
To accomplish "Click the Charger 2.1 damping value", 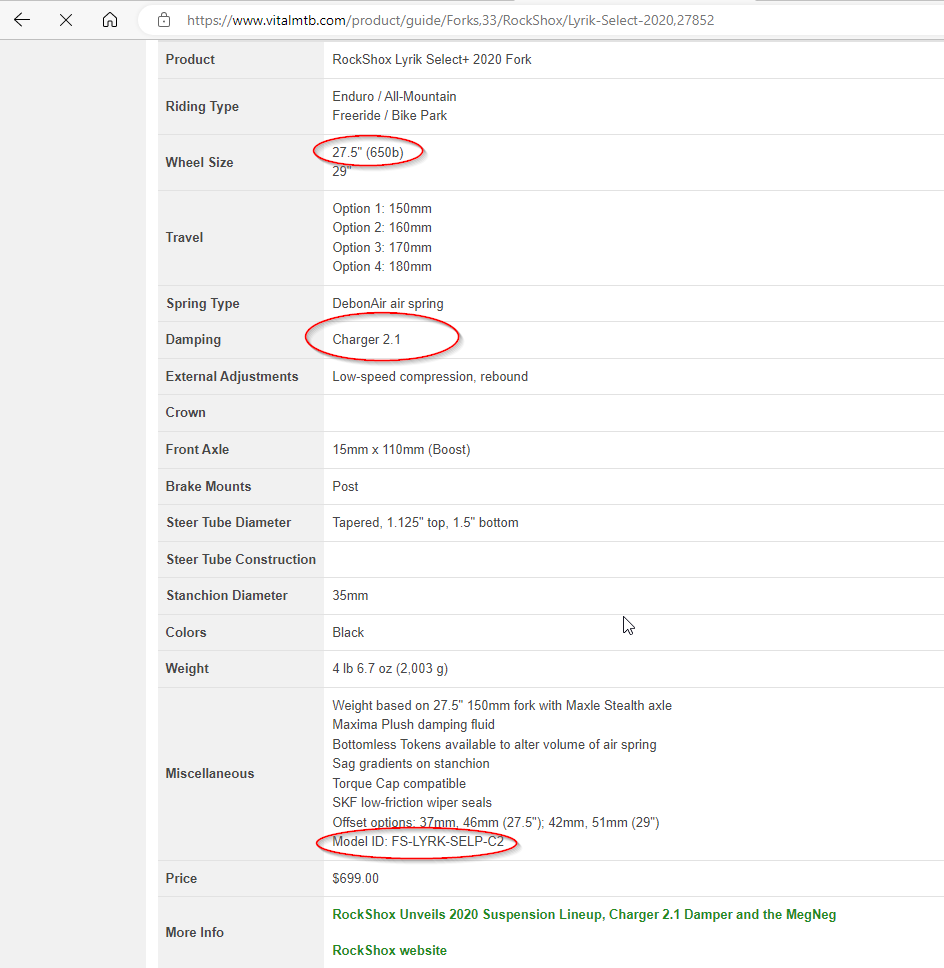I will pyautogui.click(x=366, y=340).
